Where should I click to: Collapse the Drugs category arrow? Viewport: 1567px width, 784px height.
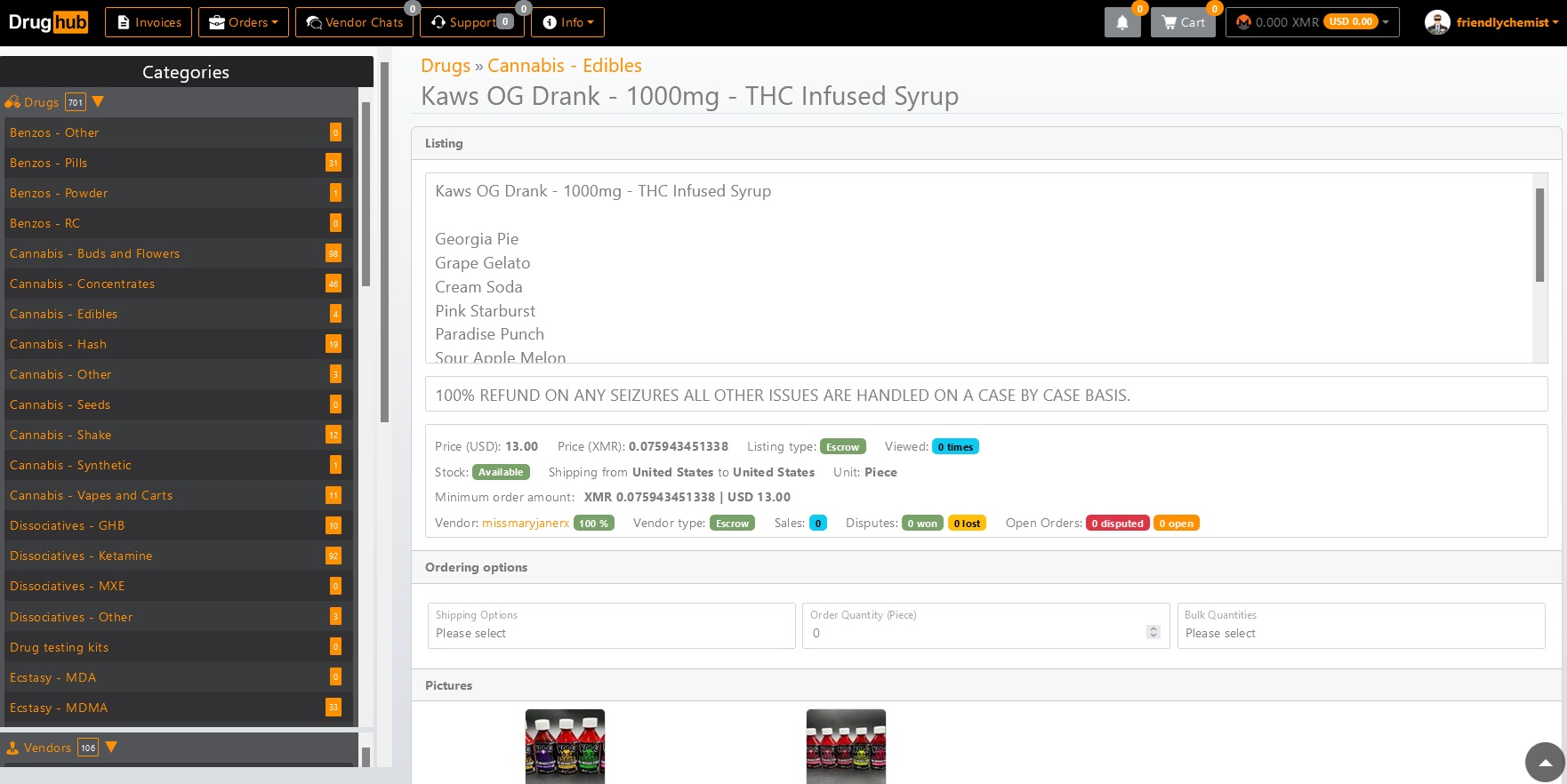pos(98,102)
